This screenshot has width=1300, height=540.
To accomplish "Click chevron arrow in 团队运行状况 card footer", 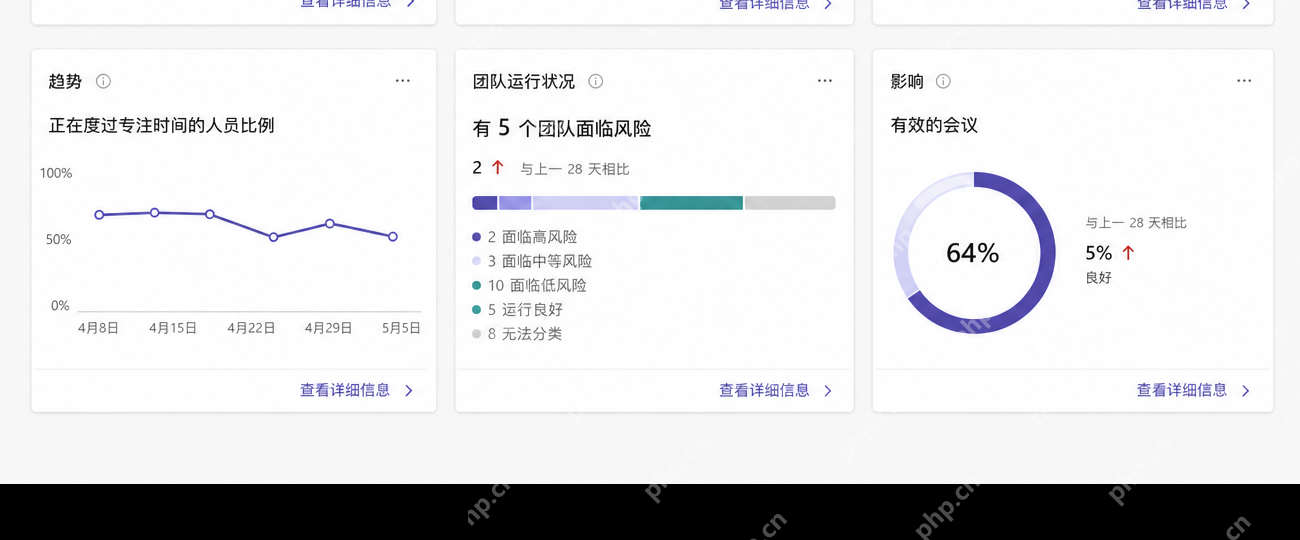I will pyautogui.click(x=828, y=391).
